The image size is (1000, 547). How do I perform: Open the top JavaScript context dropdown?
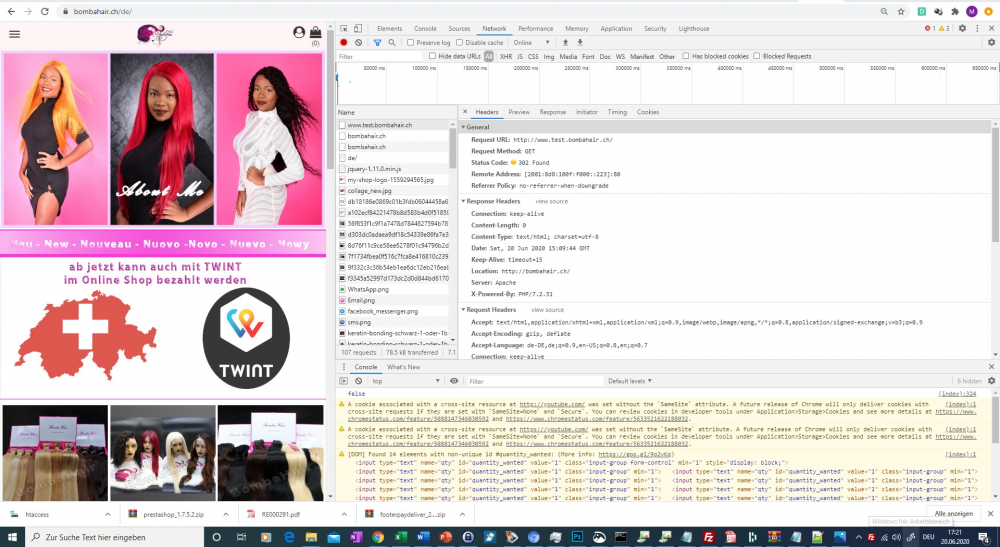[406, 381]
